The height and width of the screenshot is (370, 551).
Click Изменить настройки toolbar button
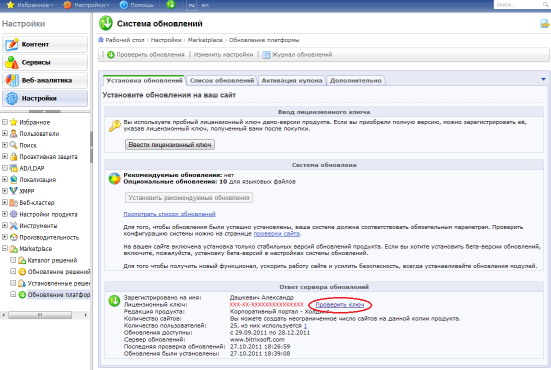[x=223, y=54]
